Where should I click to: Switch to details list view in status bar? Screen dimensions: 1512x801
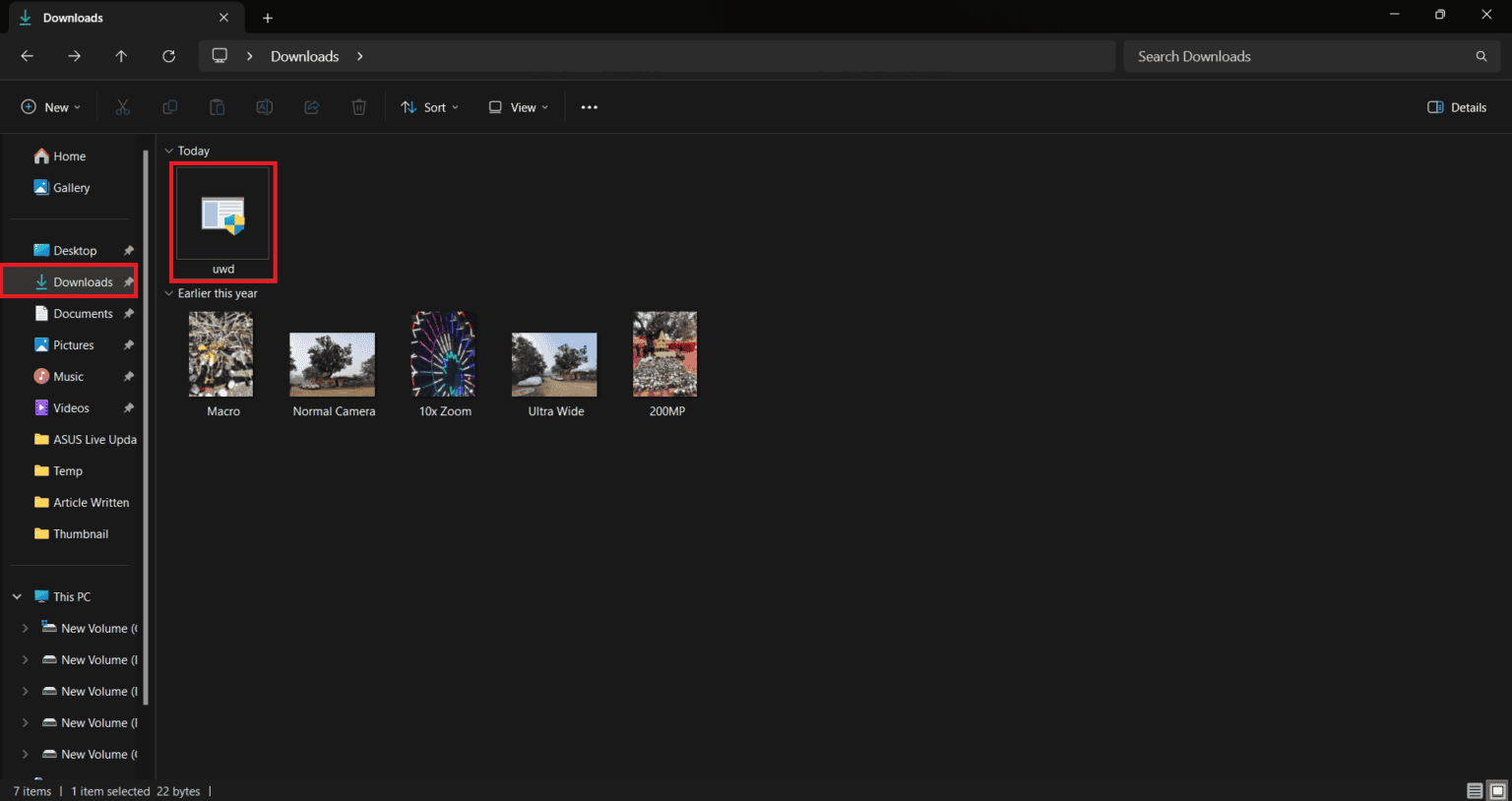tap(1474, 790)
